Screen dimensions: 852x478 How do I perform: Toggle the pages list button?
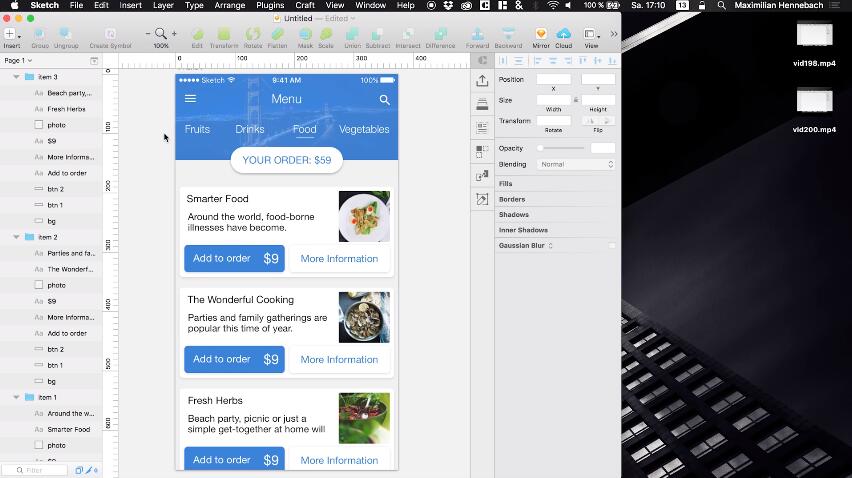[x=94, y=61]
